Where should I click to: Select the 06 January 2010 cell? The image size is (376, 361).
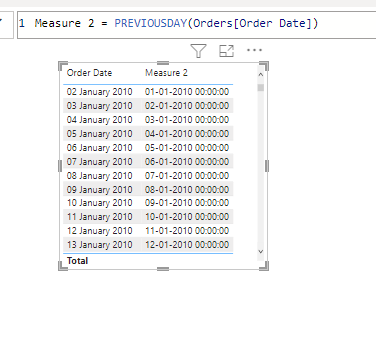(x=99, y=148)
